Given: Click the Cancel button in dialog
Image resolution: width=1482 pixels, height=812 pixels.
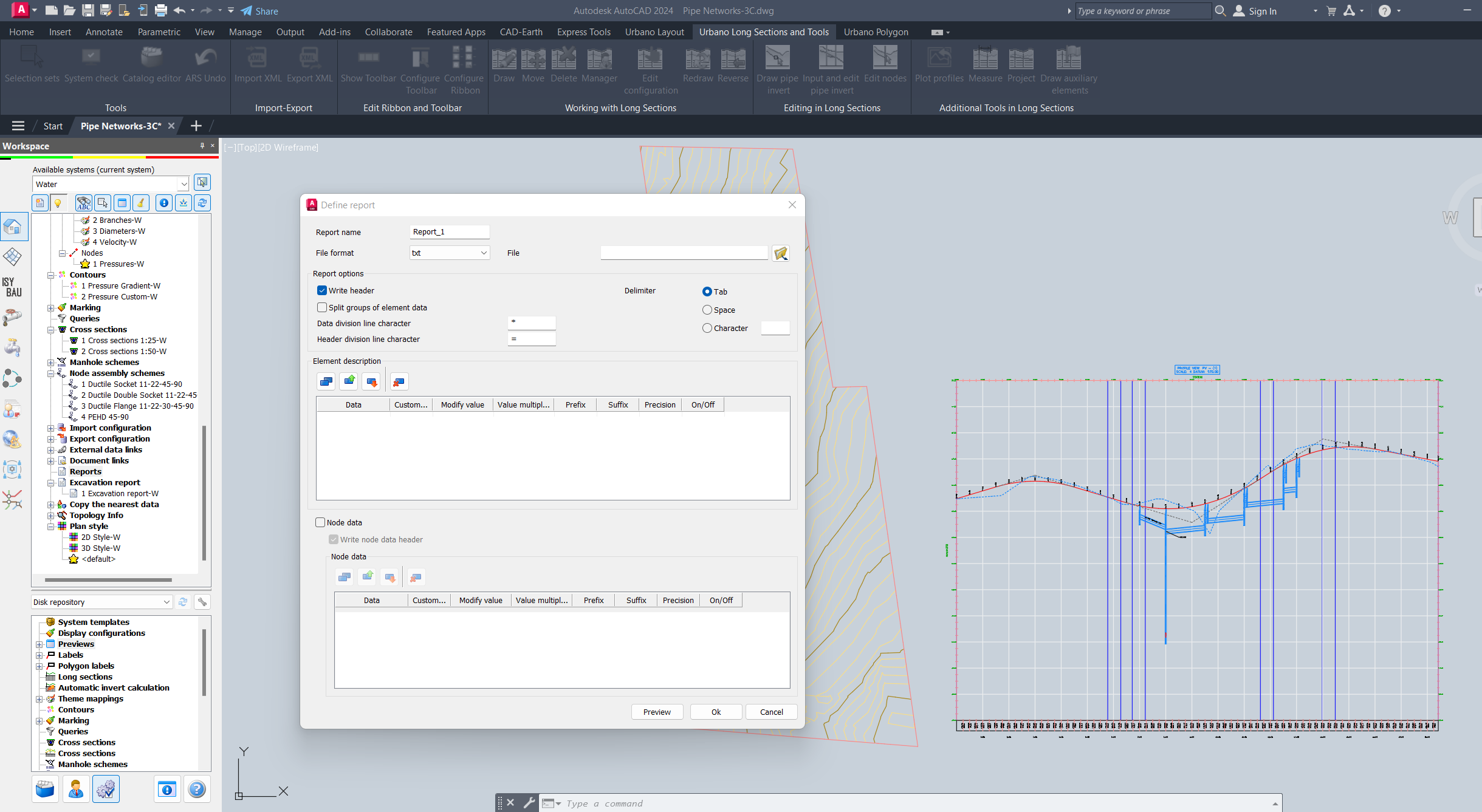Looking at the screenshot, I should pos(771,712).
